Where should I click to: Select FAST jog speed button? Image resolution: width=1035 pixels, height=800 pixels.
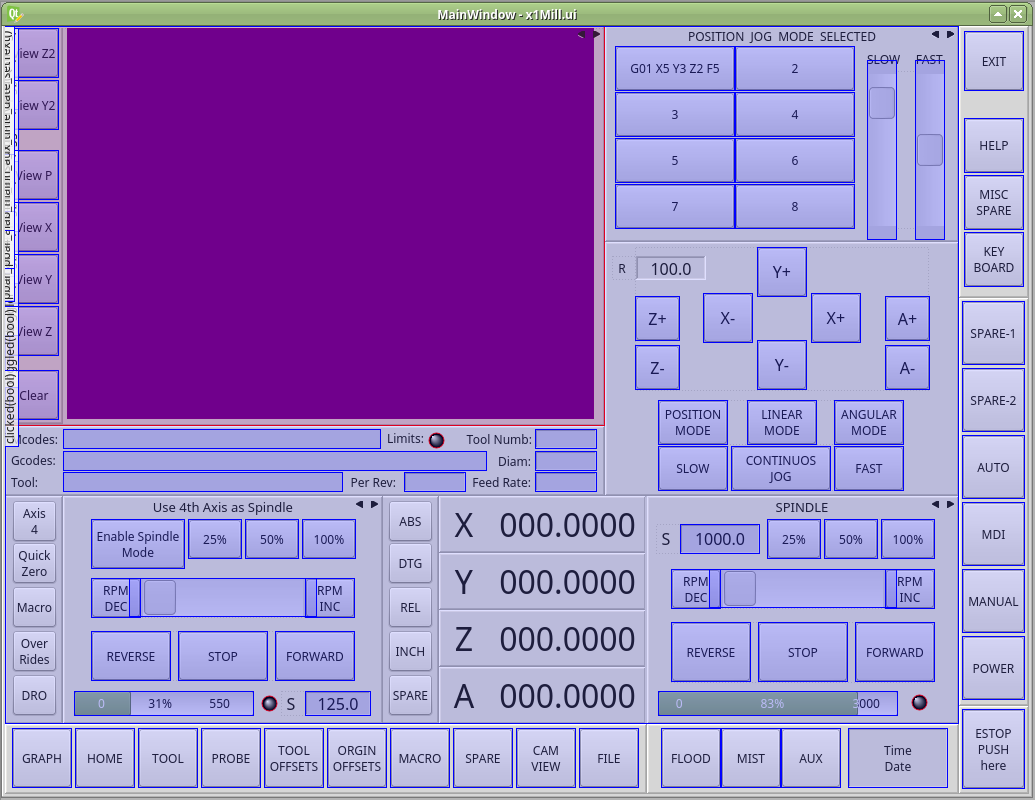[869, 468]
